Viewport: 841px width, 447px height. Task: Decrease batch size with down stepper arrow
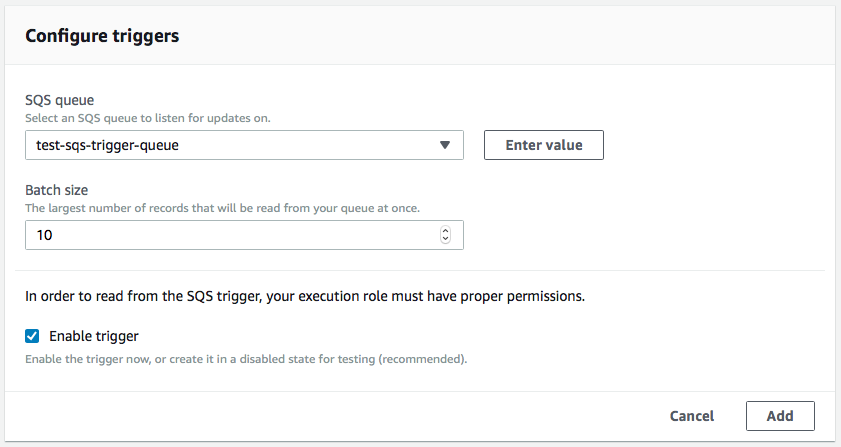(445, 239)
